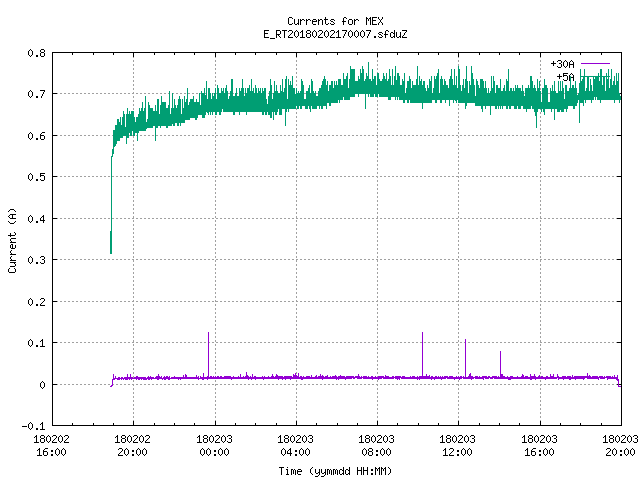Click the 180203 08:00 time tick label
This screenshot has width=640, height=480.
click(376, 446)
